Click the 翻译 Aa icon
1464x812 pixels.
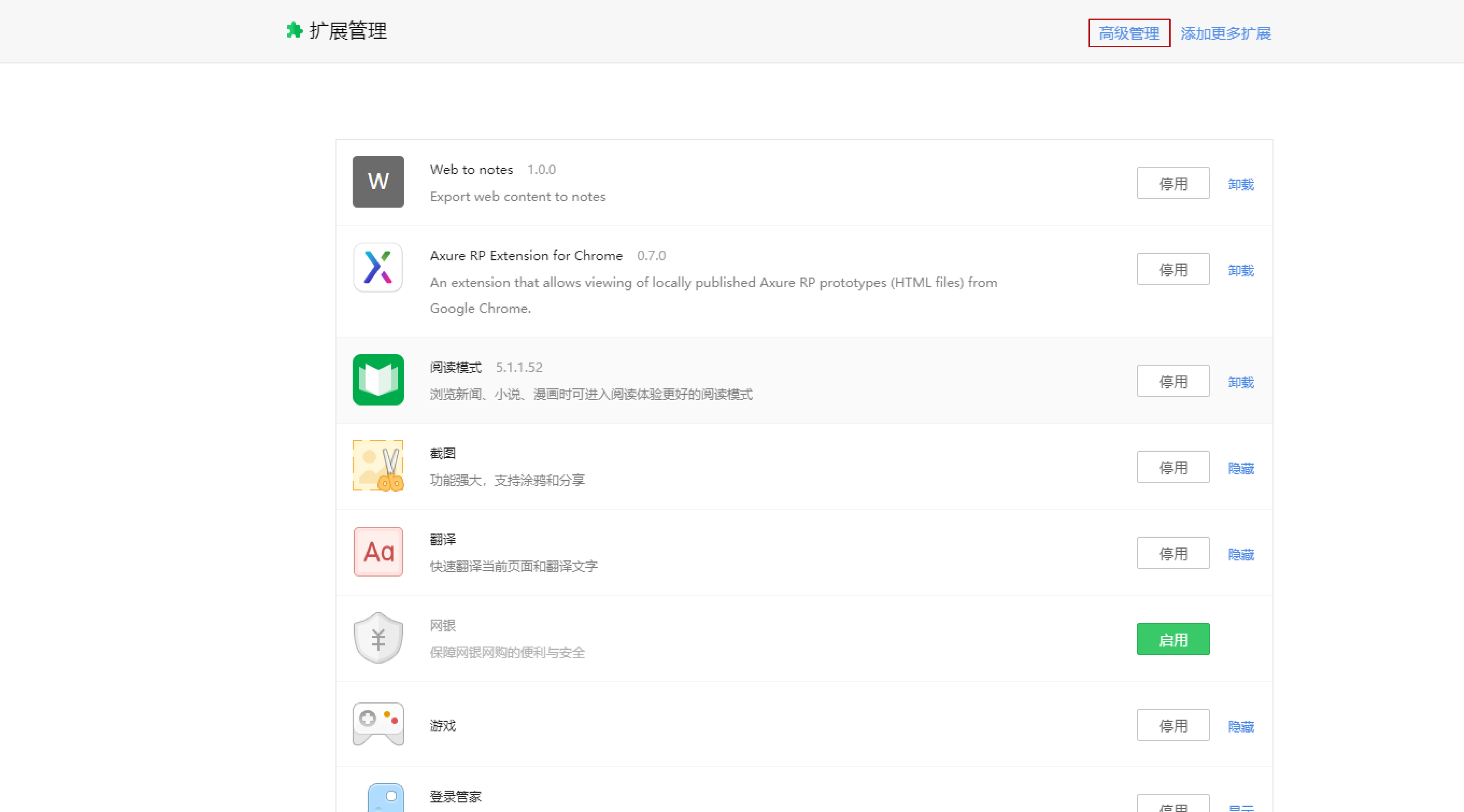click(x=378, y=552)
